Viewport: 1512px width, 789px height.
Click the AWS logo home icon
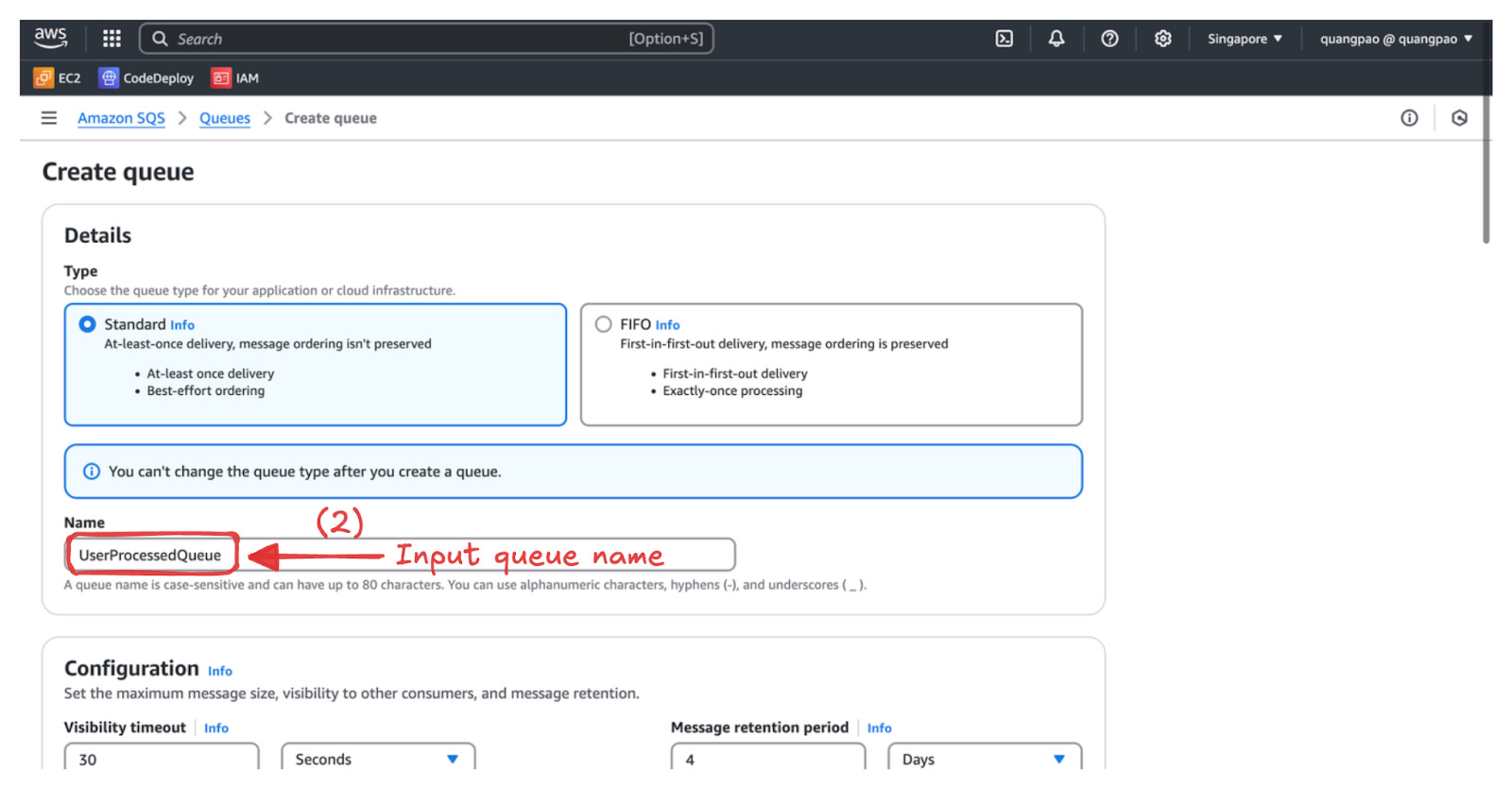click(x=50, y=38)
